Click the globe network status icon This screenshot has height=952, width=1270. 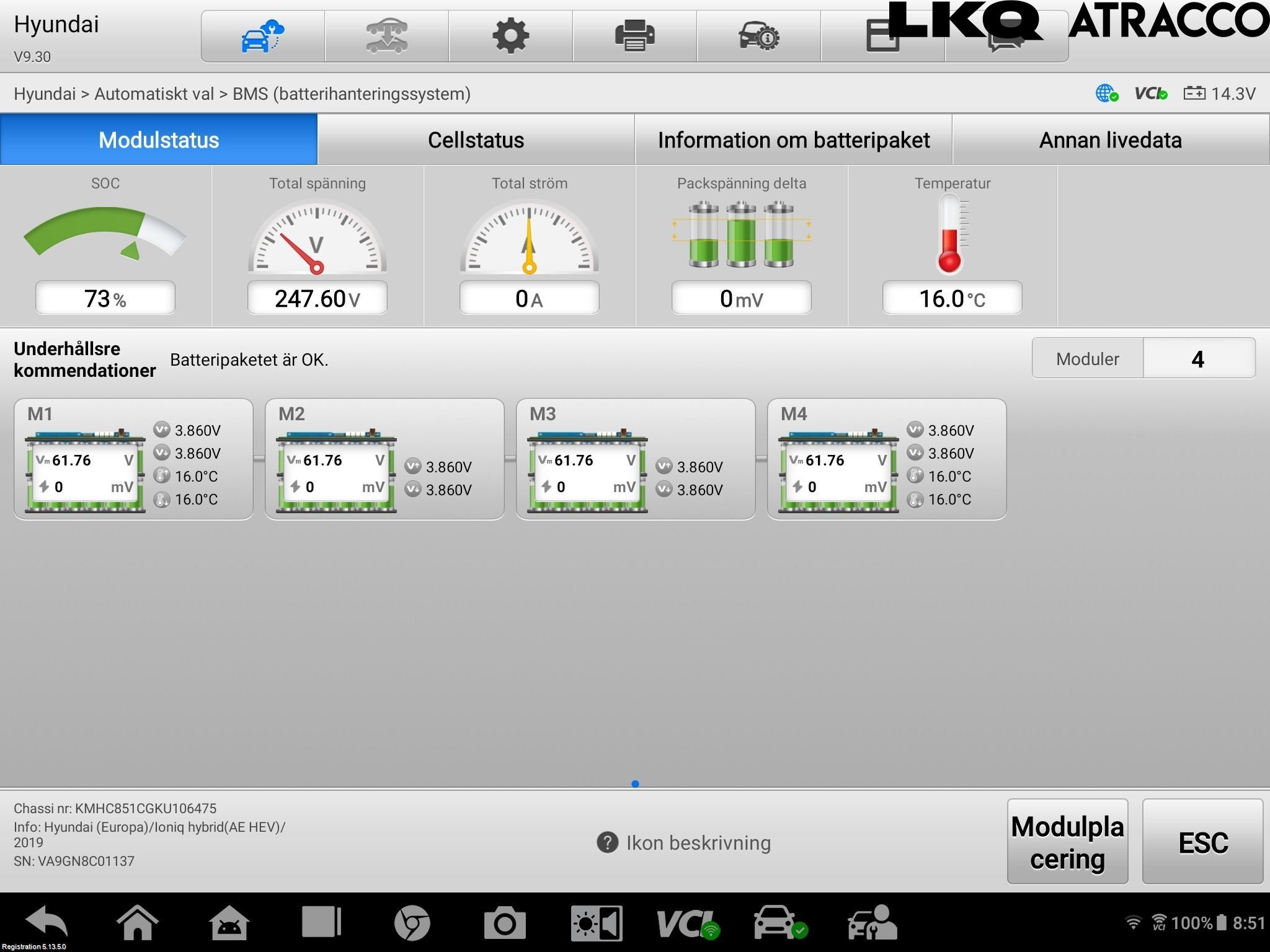(1107, 94)
